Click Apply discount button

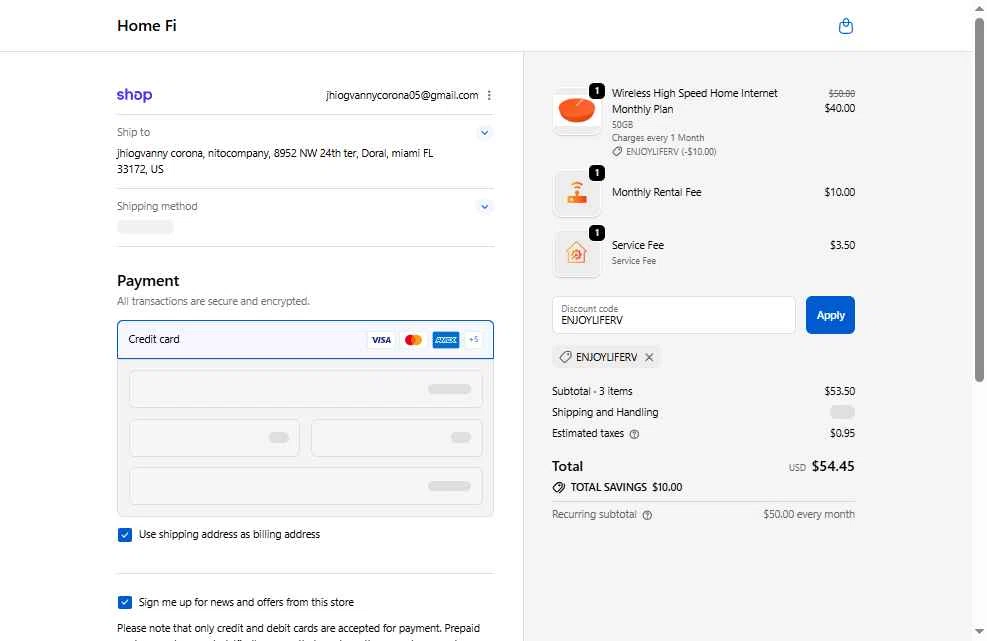click(830, 315)
